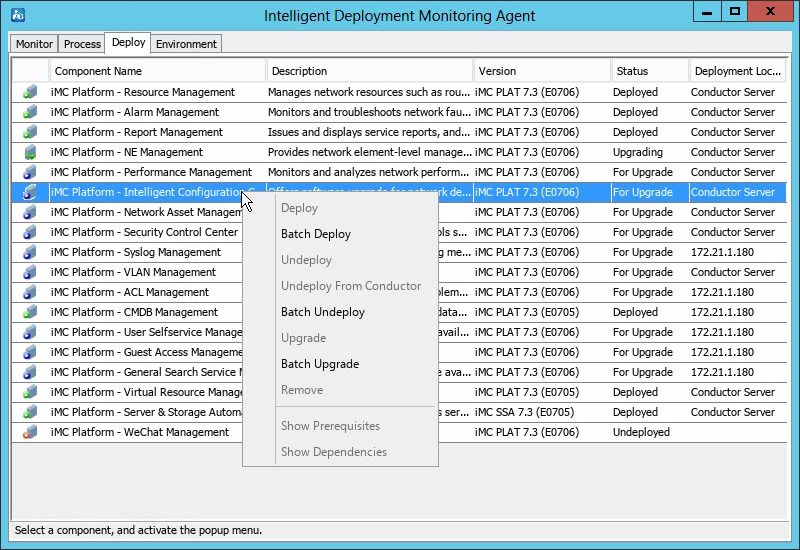Choose Batch Undeploy from context menu
Viewport: 800px width, 550px height.
[323, 312]
